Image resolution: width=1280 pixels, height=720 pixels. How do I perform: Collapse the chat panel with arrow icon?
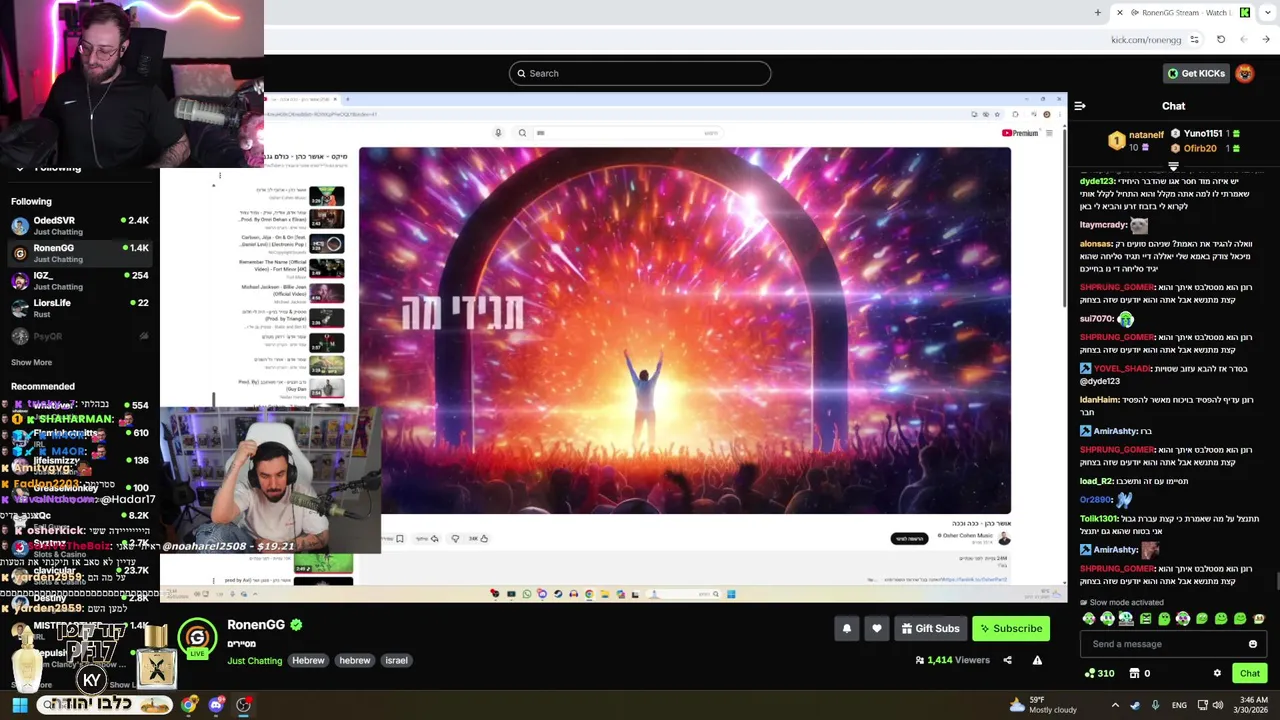pyautogui.click(x=1080, y=105)
